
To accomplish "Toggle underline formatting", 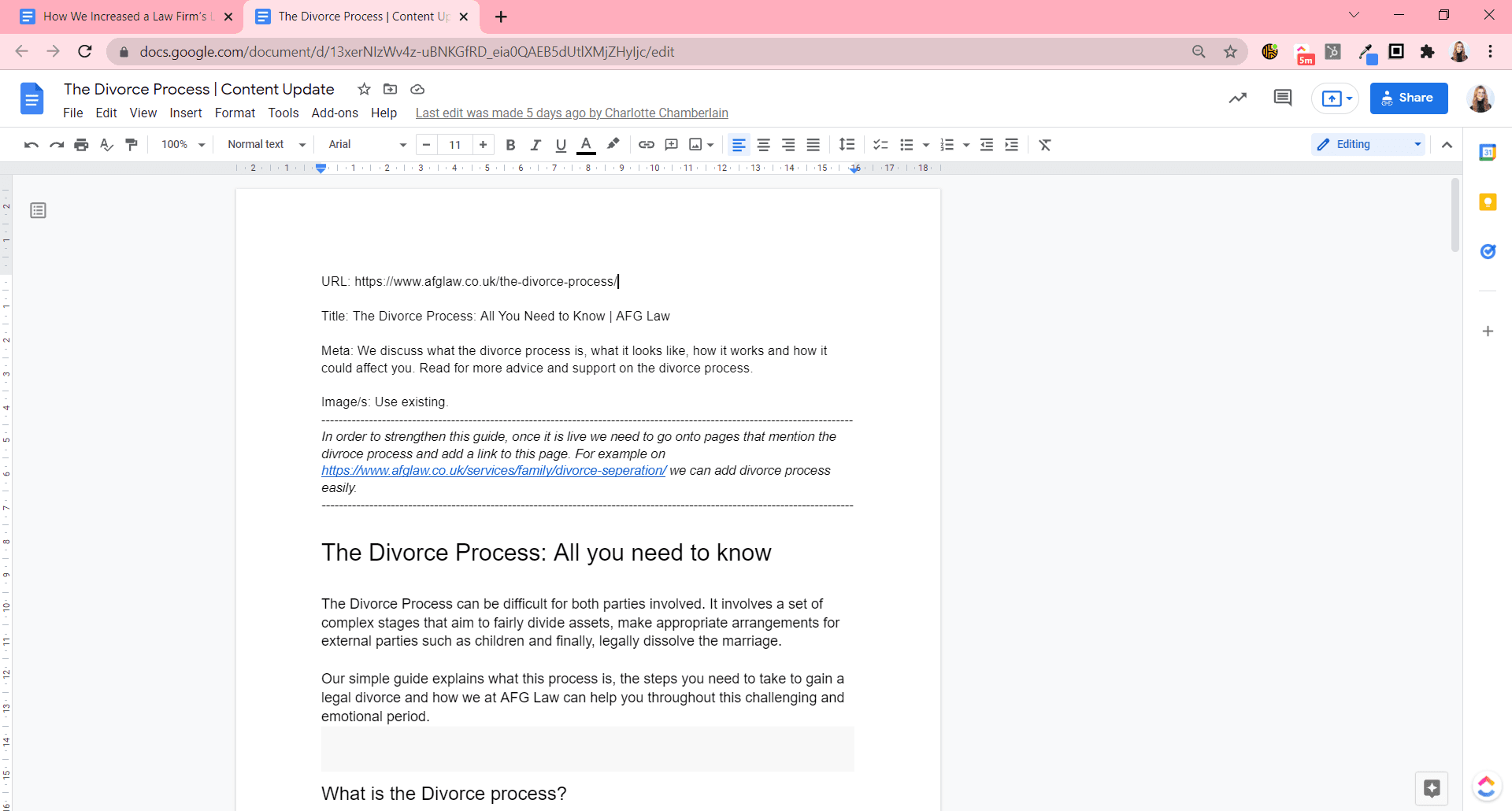I will pos(561,145).
